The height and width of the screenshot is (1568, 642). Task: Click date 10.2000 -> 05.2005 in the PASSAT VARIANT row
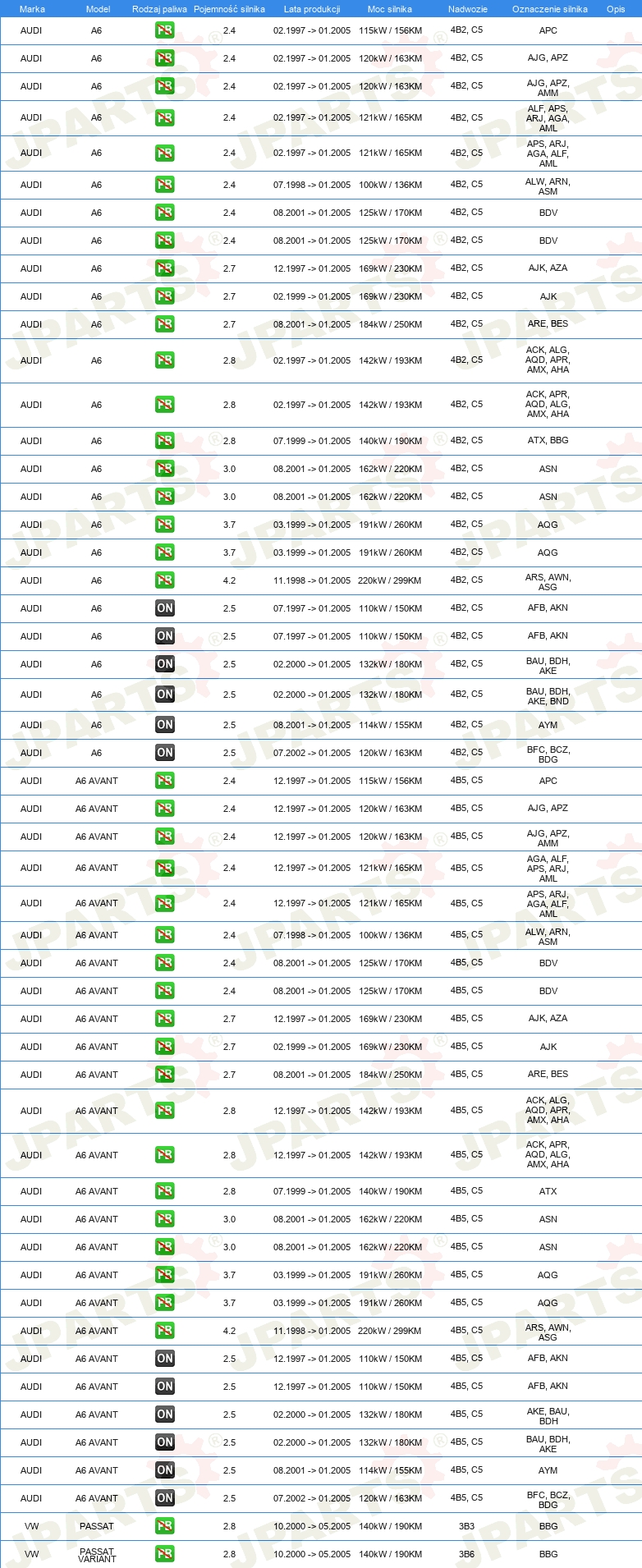click(312, 1554)
